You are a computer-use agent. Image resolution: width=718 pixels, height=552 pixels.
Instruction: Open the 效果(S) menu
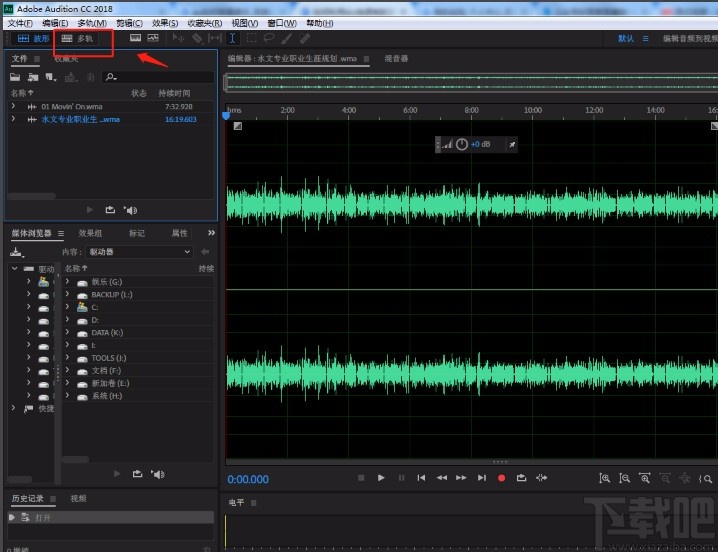165,23
